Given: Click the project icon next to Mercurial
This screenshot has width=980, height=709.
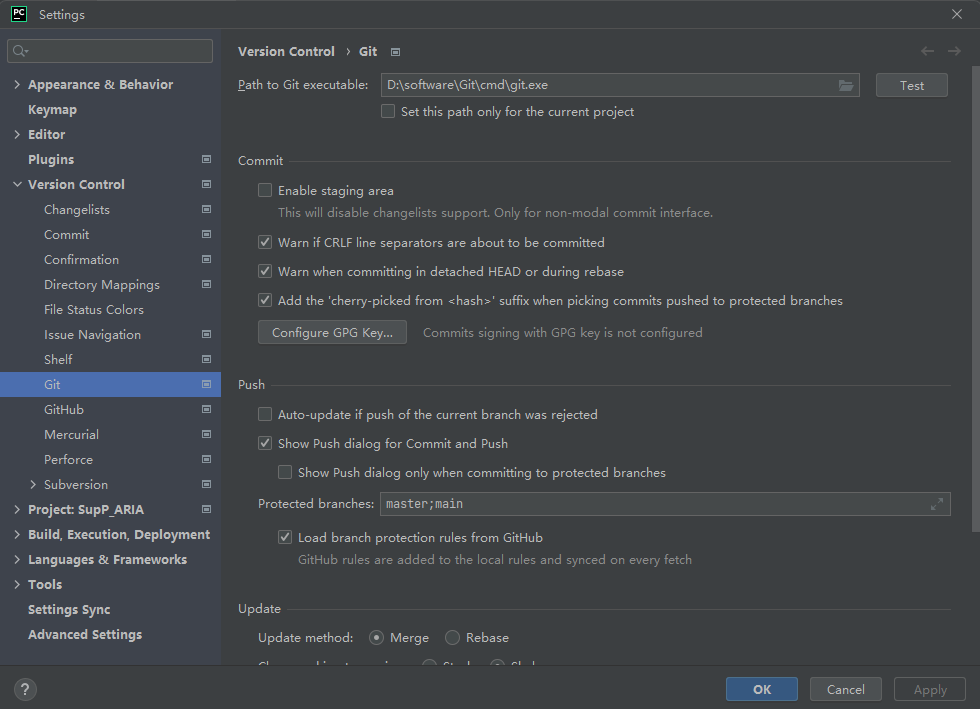Looking at the screenshot, I should click(206, 435).
